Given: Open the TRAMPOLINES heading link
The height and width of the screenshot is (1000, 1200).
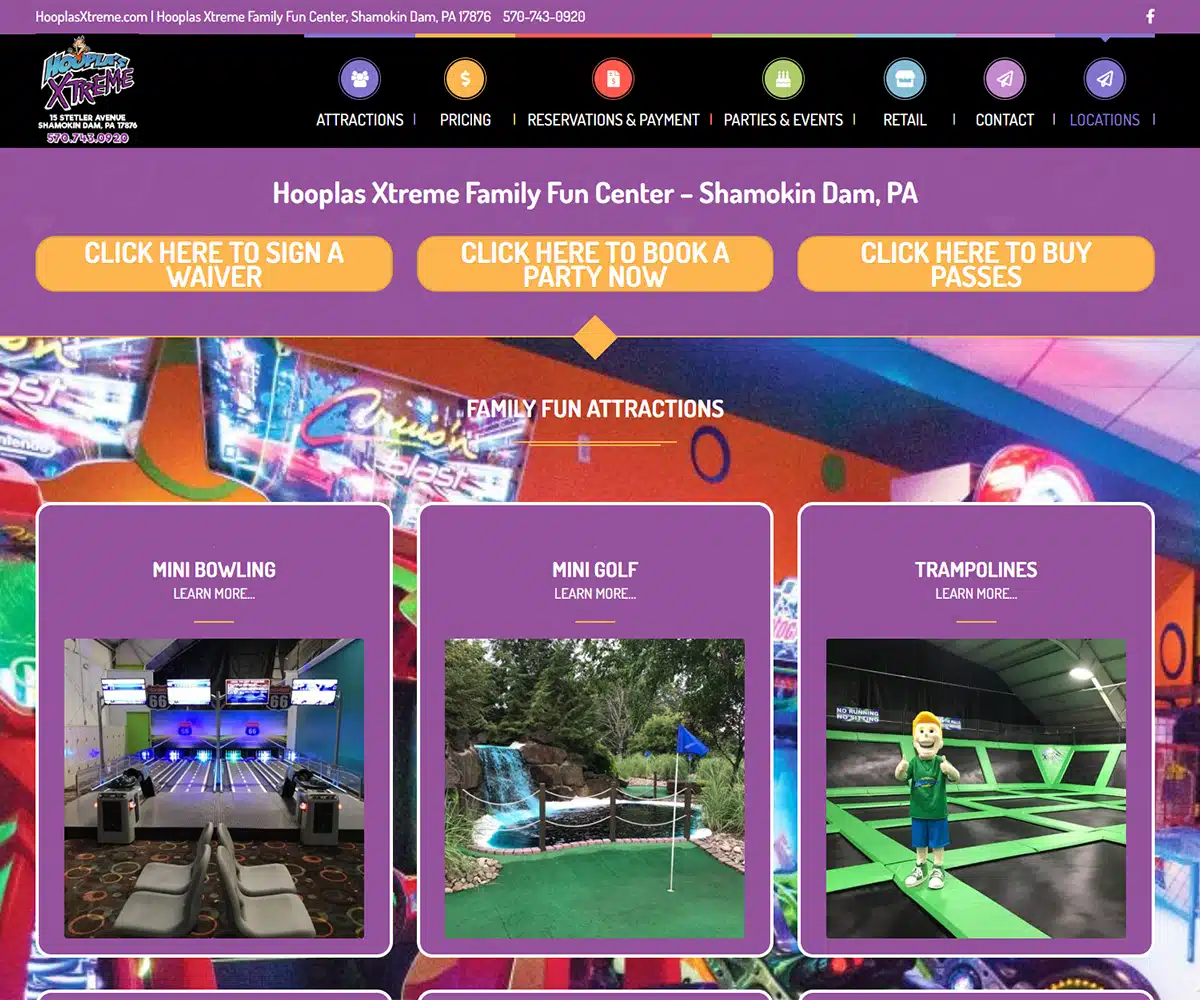Looking at the screenshot, I should click(976, 570).
